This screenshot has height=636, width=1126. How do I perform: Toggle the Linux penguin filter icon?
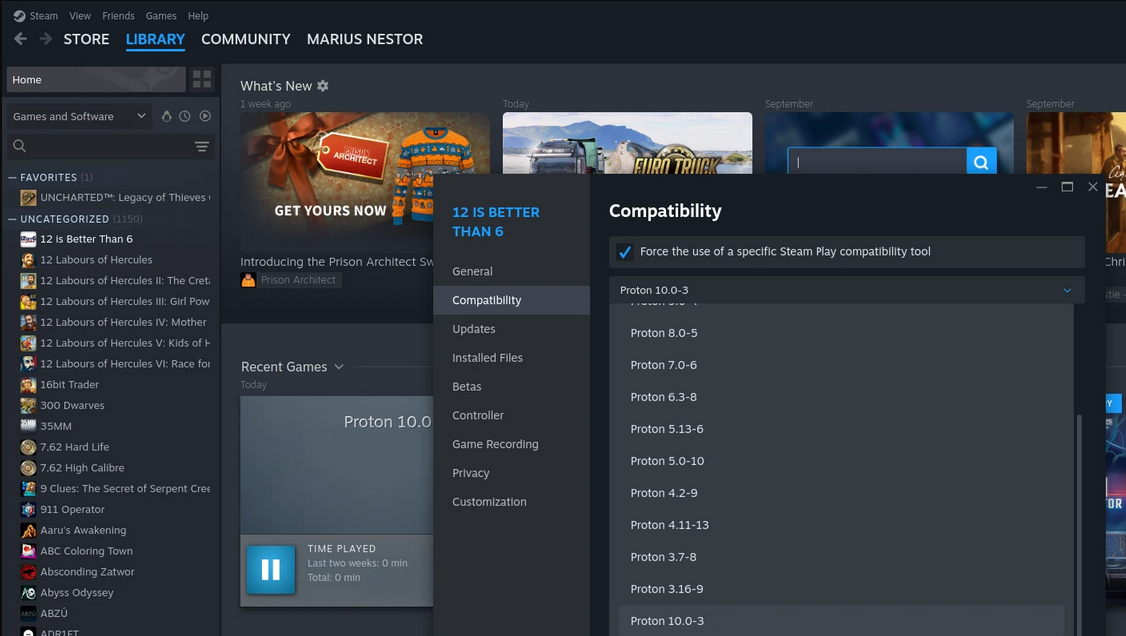click(x=166, y=116)
